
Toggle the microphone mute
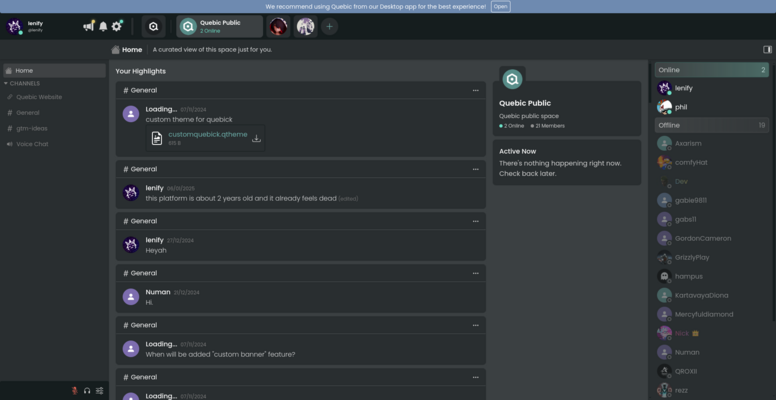coord(74,391)
